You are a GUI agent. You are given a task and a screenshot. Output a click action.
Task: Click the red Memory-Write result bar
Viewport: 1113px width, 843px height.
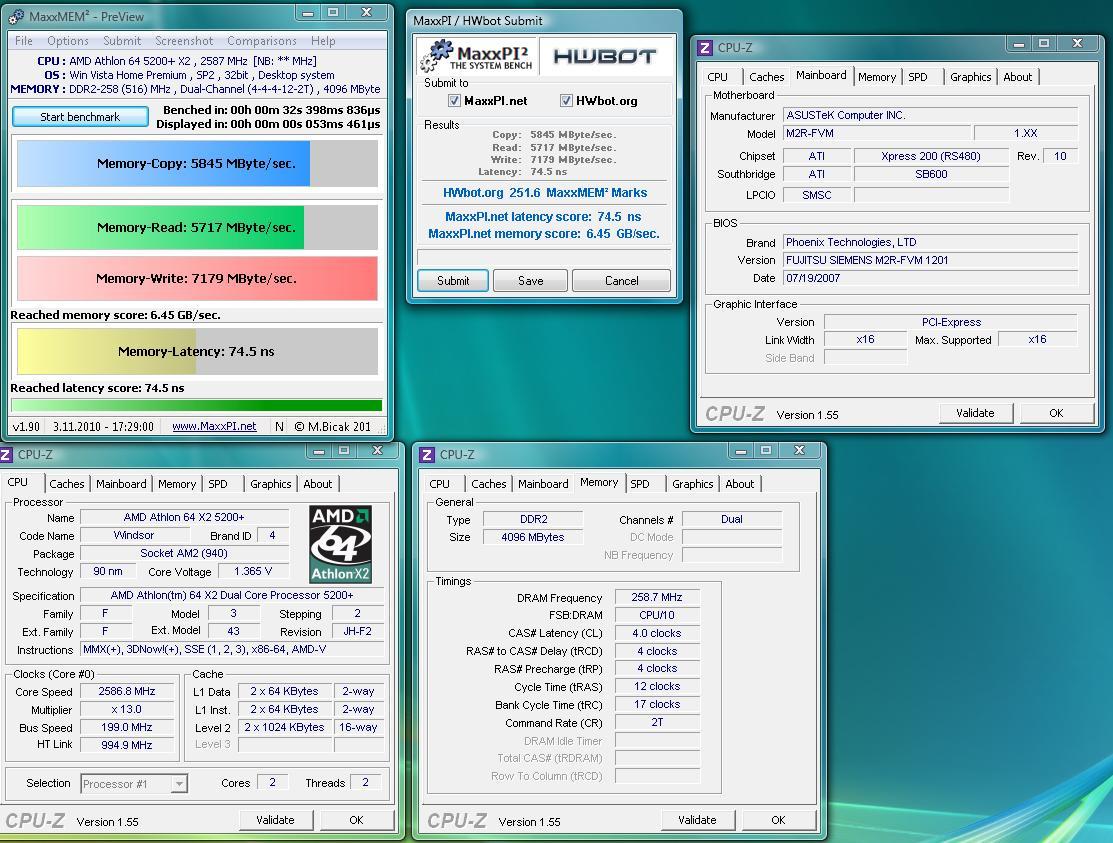197,278
